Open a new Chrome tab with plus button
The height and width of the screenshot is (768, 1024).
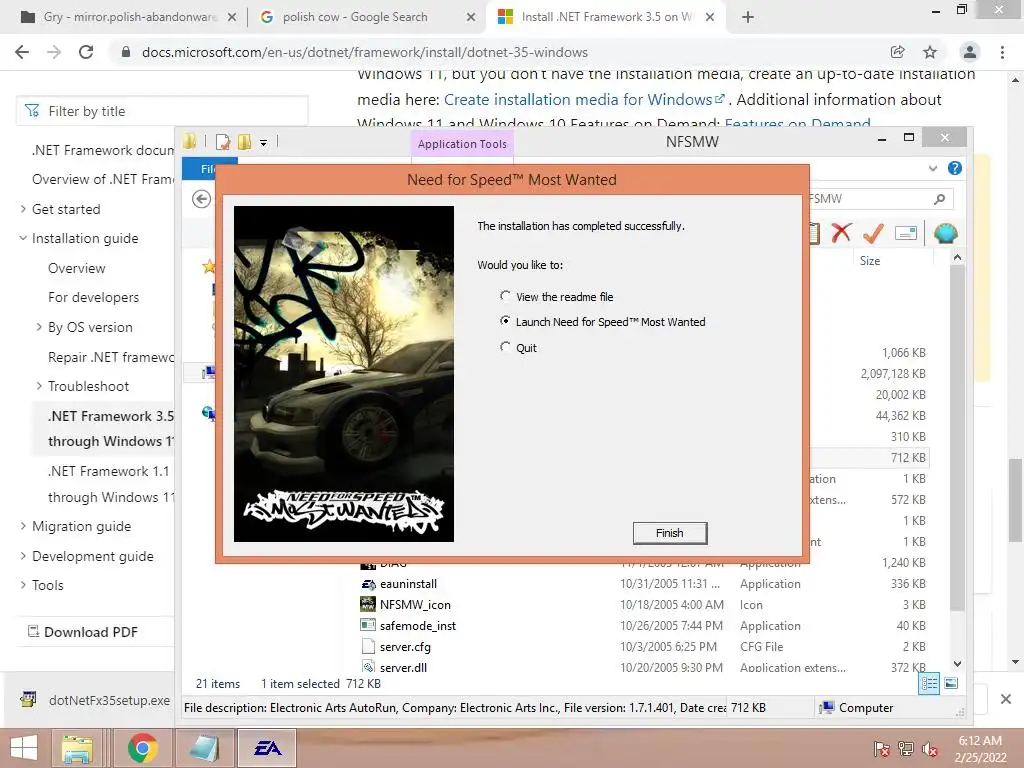tap(748, 18)
